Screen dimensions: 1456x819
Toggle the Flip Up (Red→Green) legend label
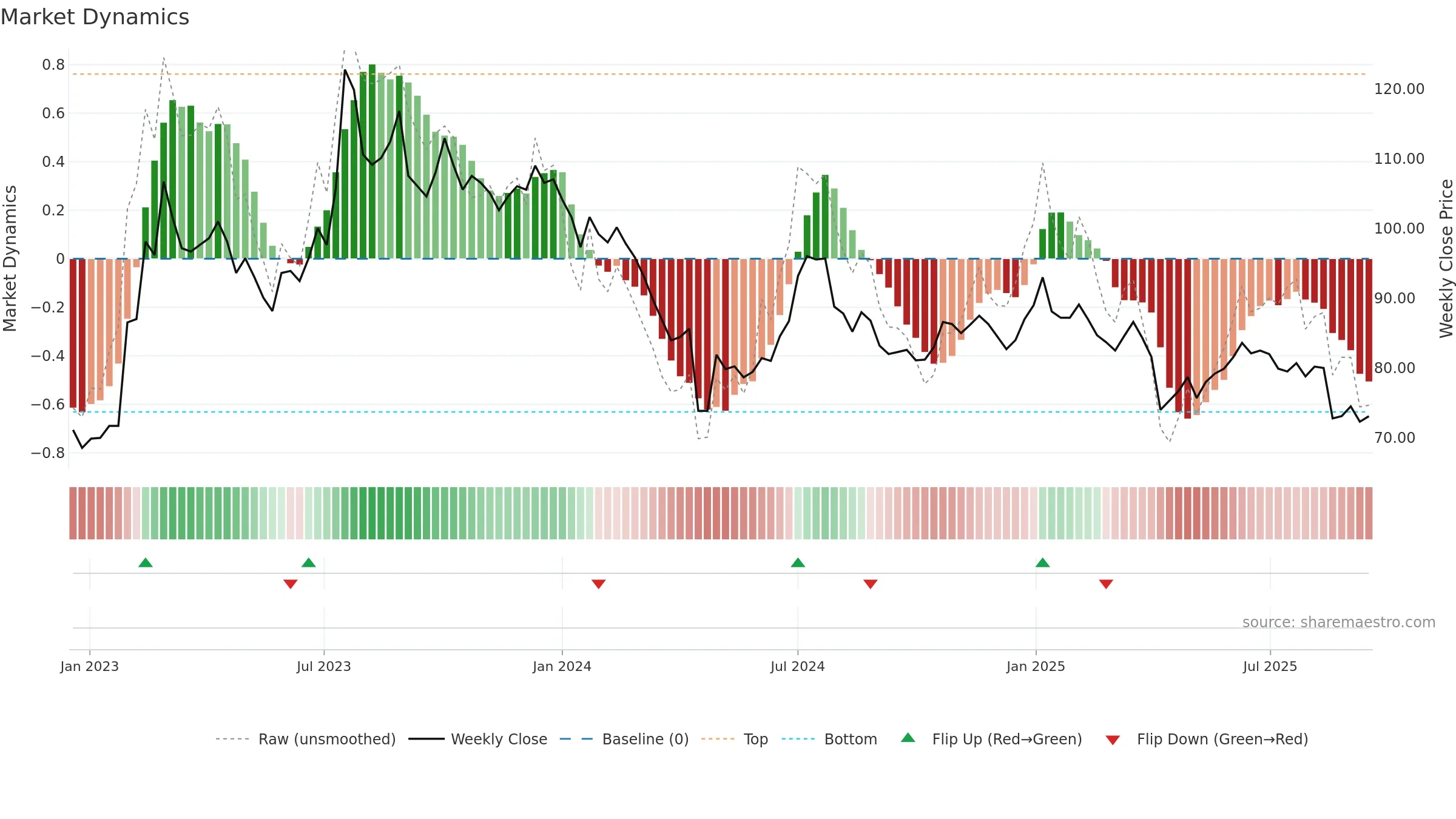[1007, 739]
